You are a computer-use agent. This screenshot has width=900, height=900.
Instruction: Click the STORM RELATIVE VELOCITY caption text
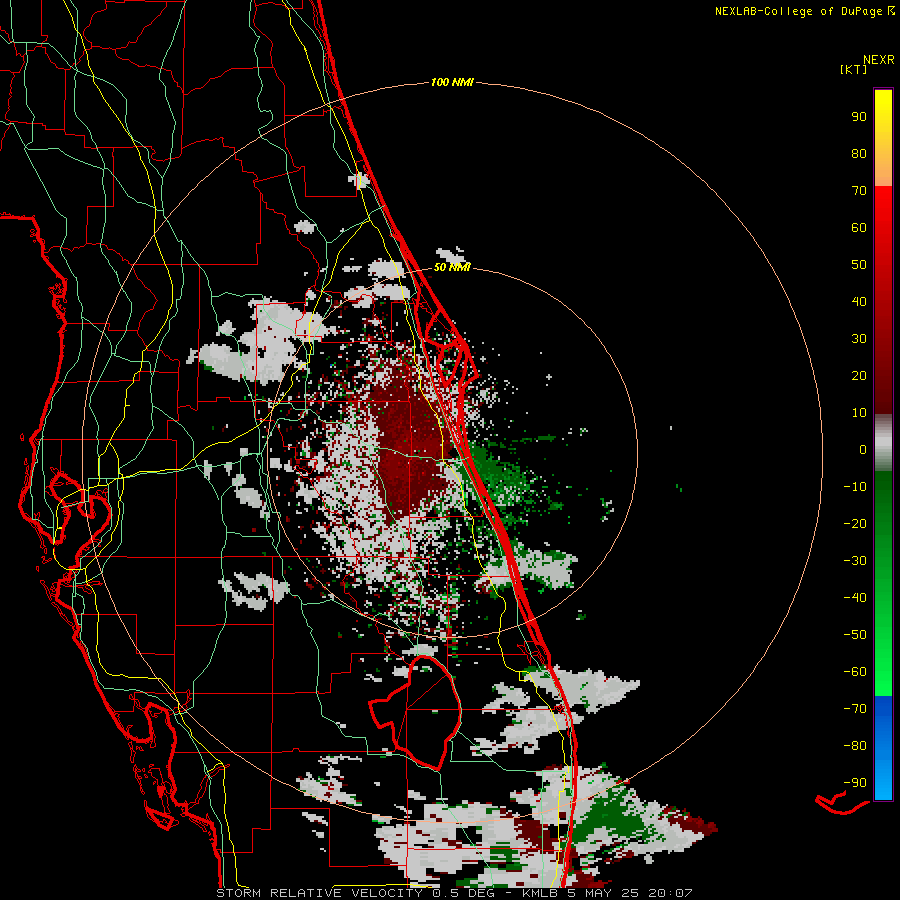323,893
